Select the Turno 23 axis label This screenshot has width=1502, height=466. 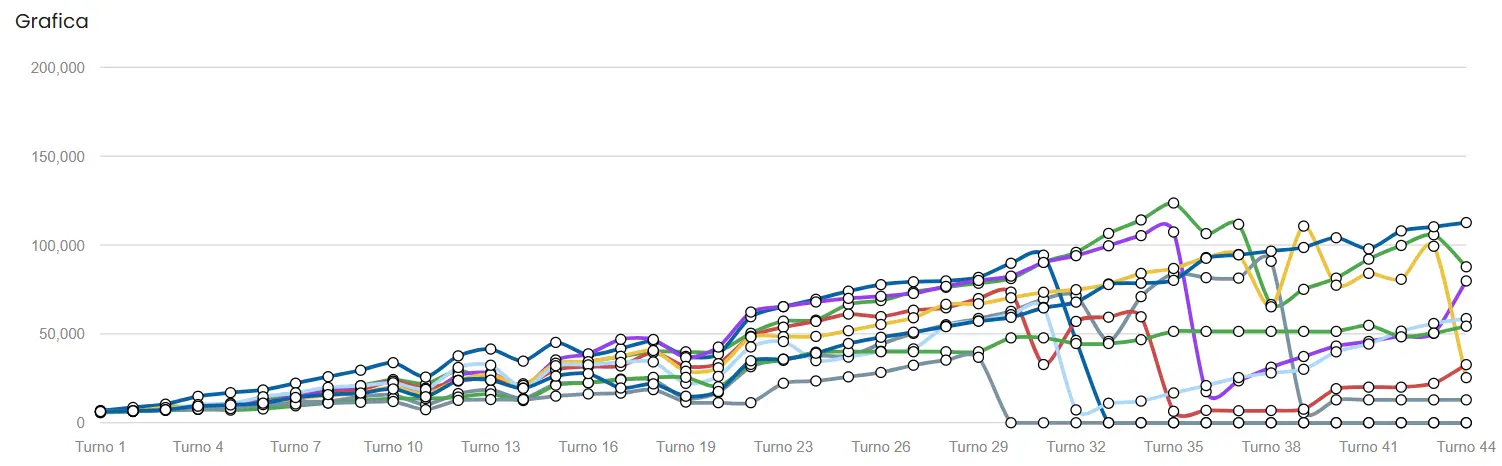coord(783,447)
